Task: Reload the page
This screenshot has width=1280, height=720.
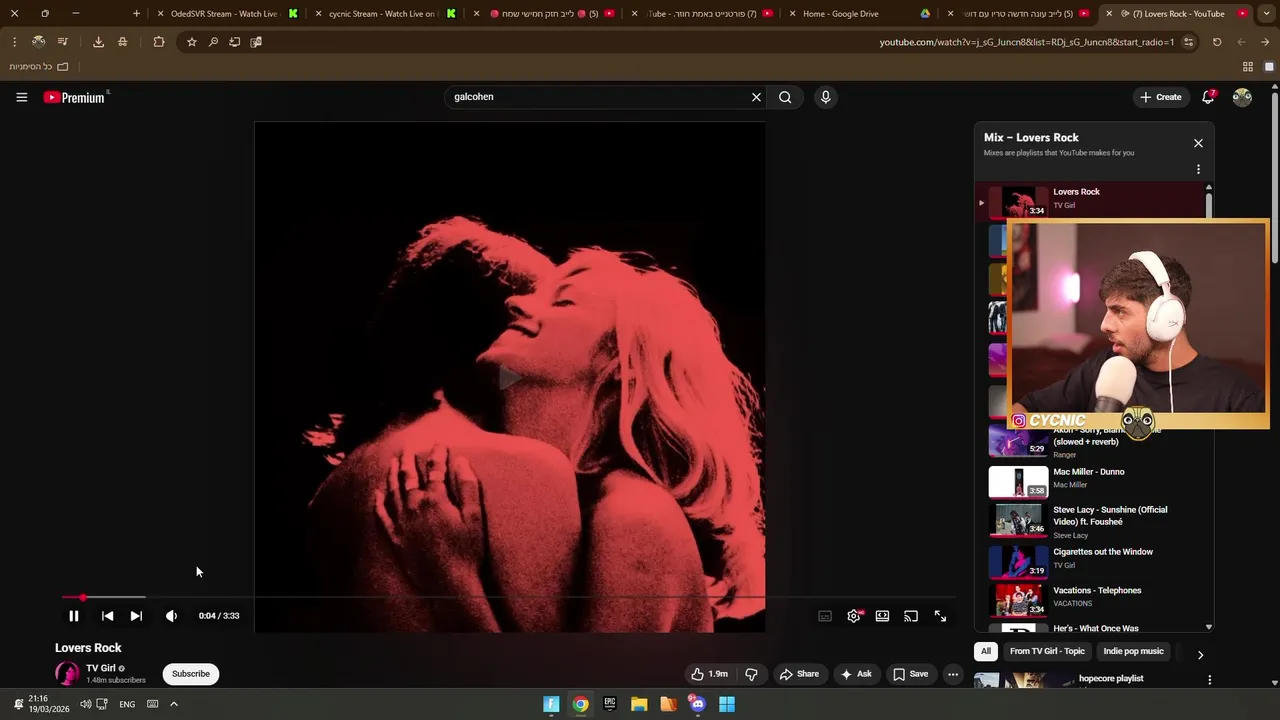Action: [x=1217, y=42]
